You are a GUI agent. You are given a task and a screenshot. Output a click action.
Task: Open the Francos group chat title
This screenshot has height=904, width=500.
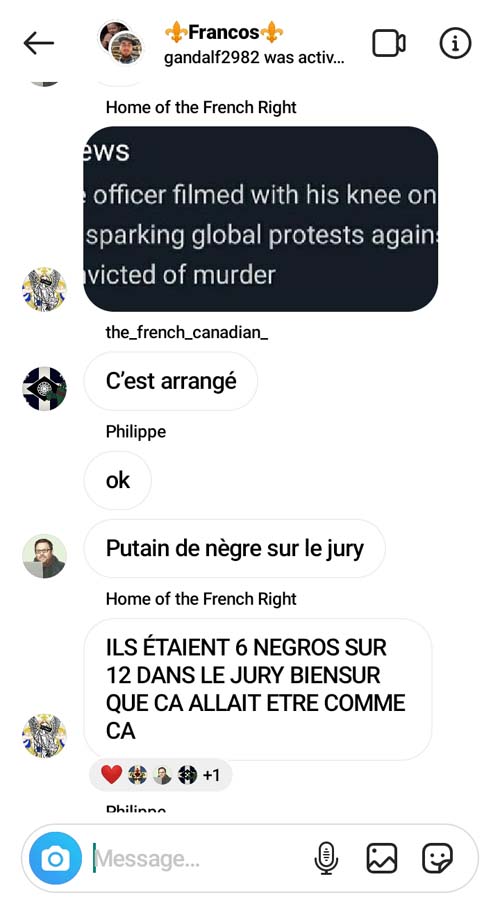tap(224, 33)
